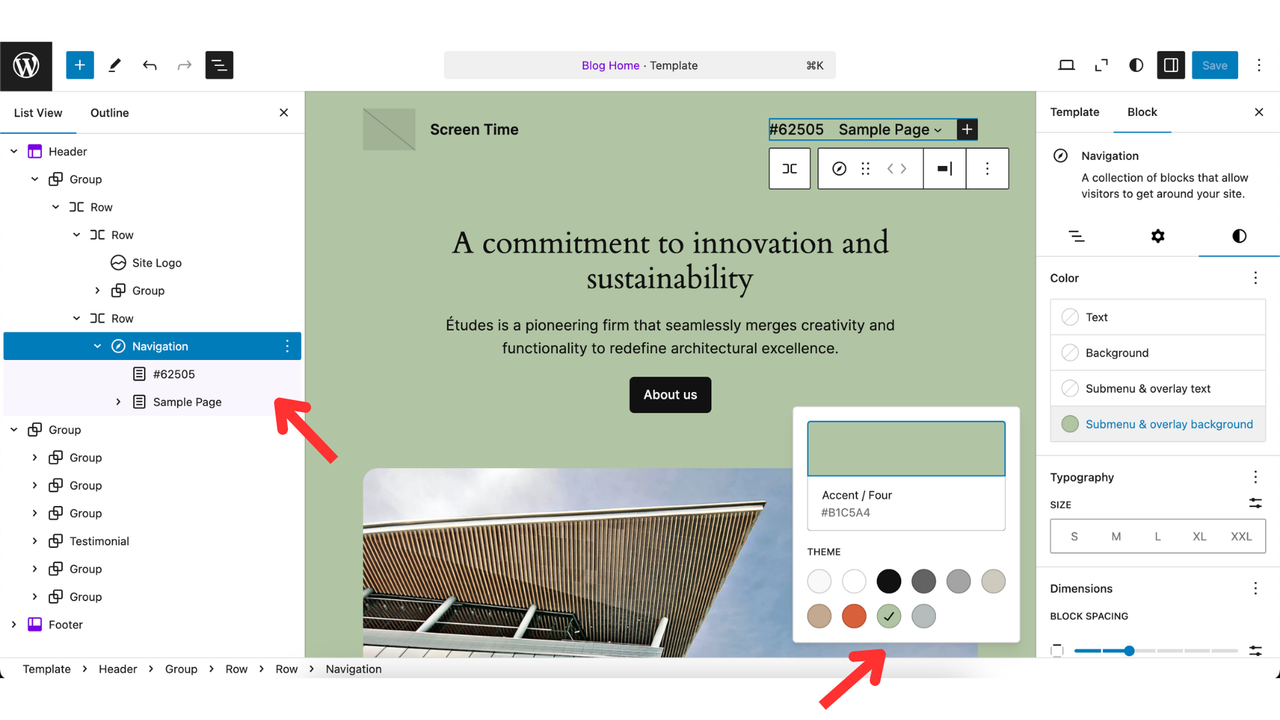Save the template

1215,65
